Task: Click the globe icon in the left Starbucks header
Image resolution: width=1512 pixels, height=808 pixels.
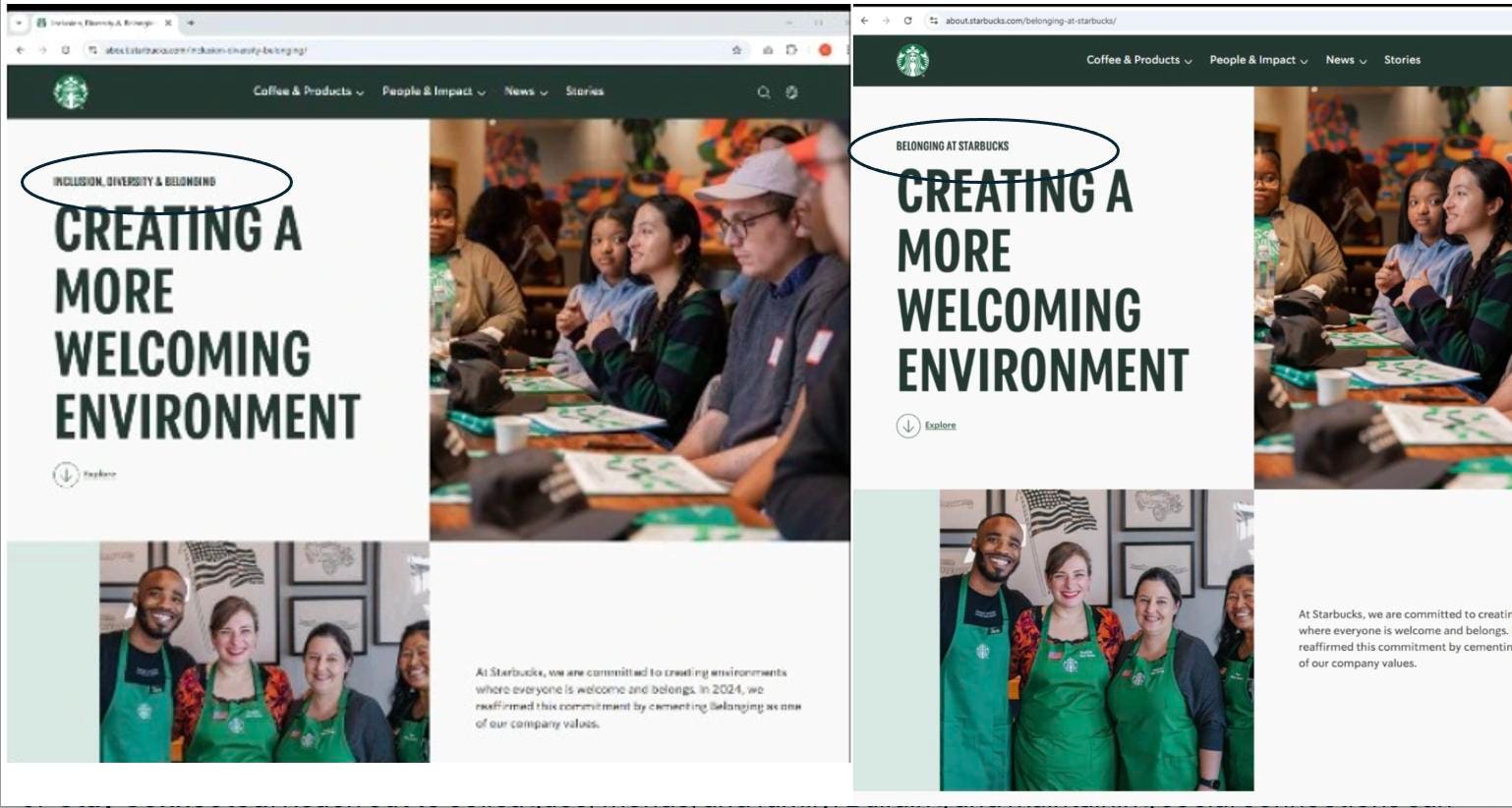Action: tap(791, 92)
